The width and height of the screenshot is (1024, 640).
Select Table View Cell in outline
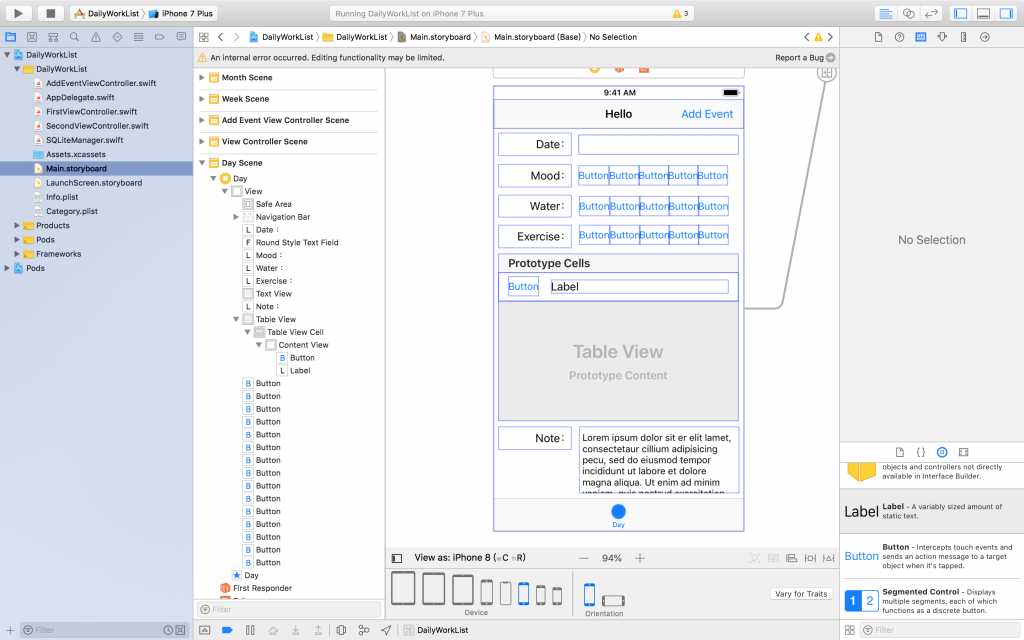pos(295,332)
